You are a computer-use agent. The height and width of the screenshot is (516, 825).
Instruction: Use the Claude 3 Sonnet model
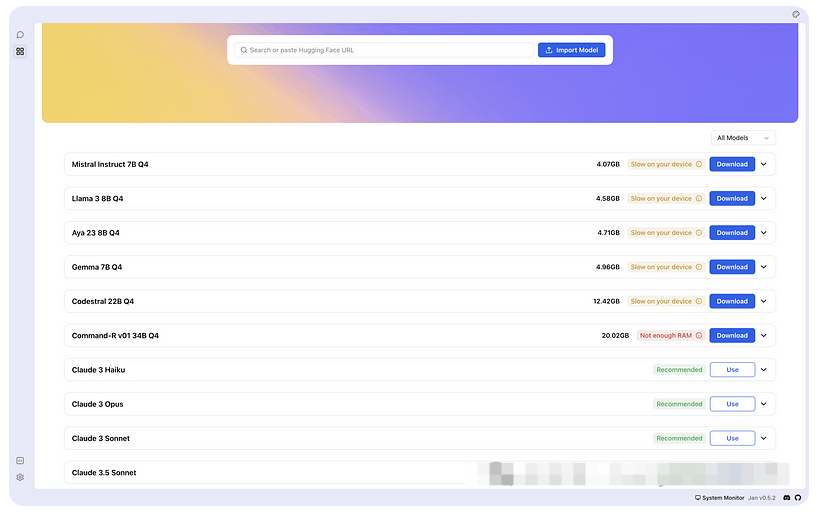click(732, 438)
